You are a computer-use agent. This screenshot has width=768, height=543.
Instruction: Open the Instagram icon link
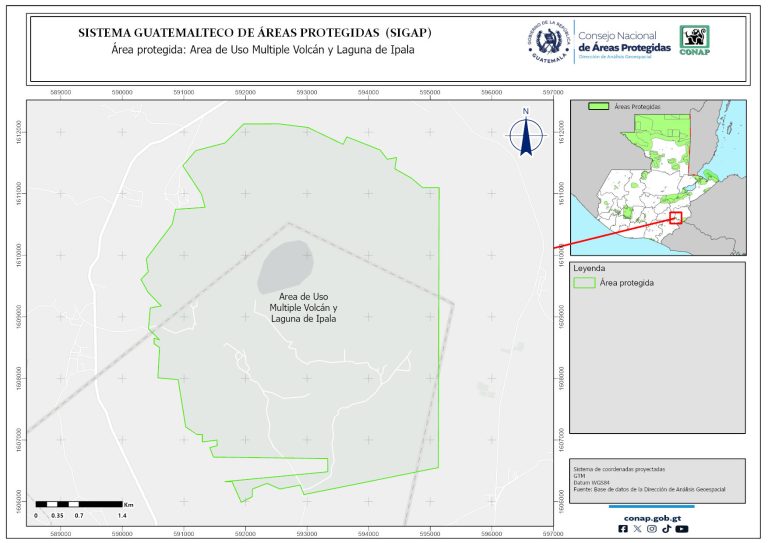point(652,529)
